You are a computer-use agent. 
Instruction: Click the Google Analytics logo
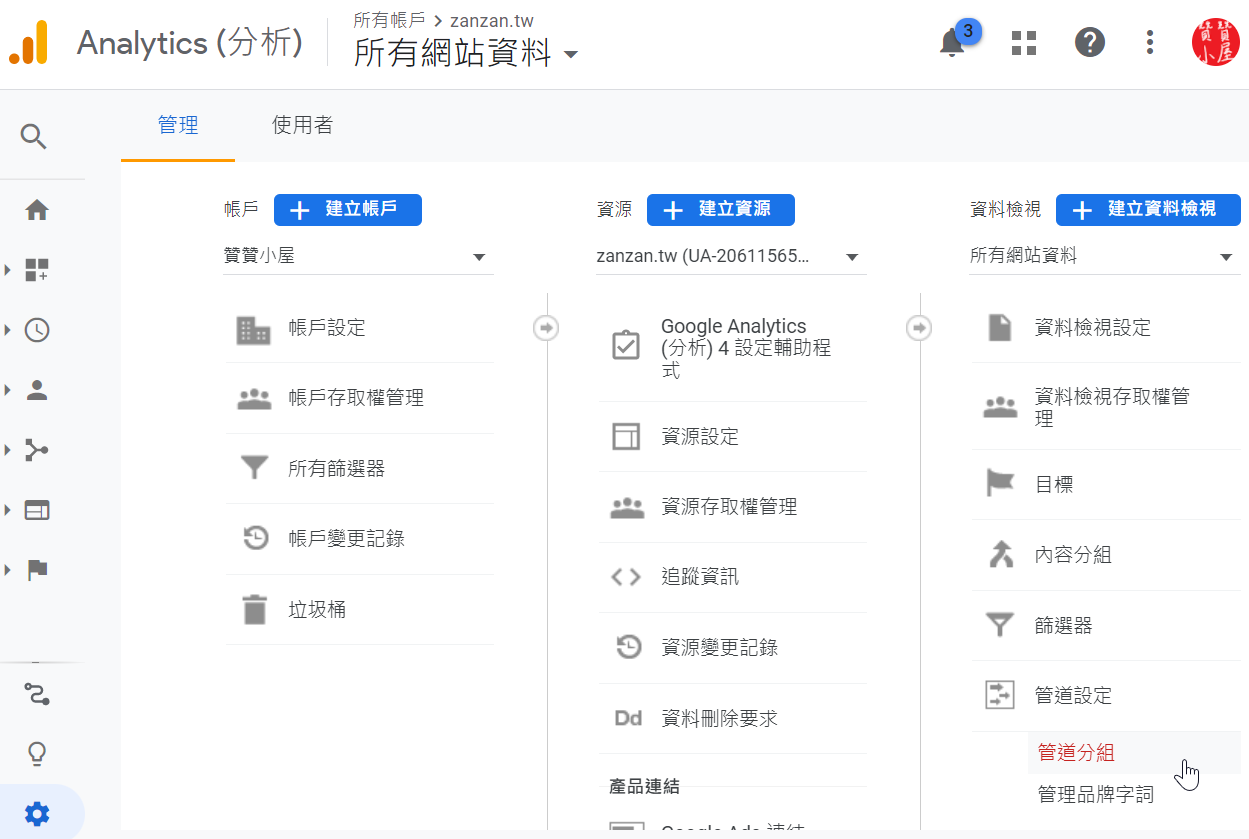pyautogui.click(x=29, y=44)
